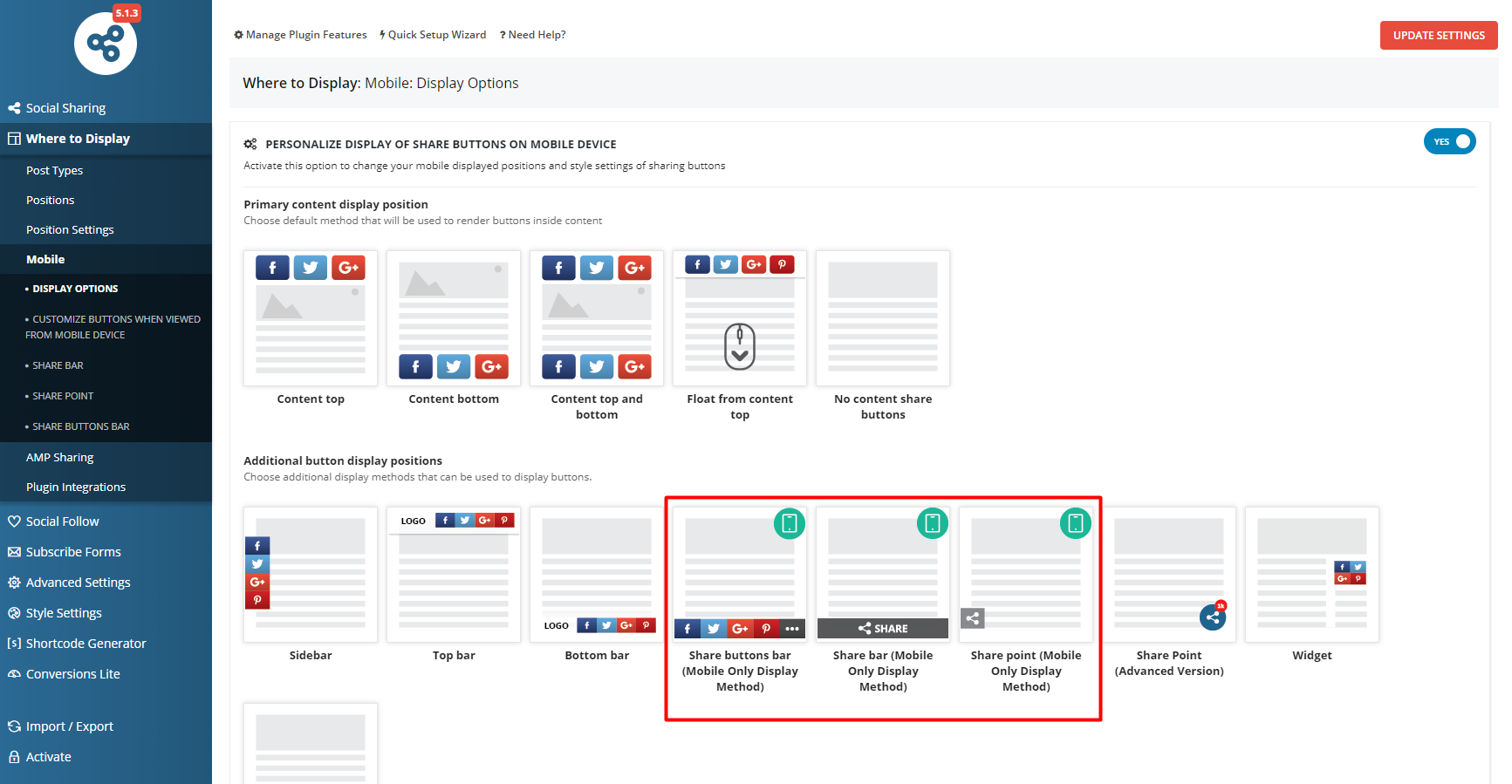The width and height of the screenshot is (1512, 784).
Task: Click the mobile badge on Share point thumbnail
Action: coord(1076,523)
